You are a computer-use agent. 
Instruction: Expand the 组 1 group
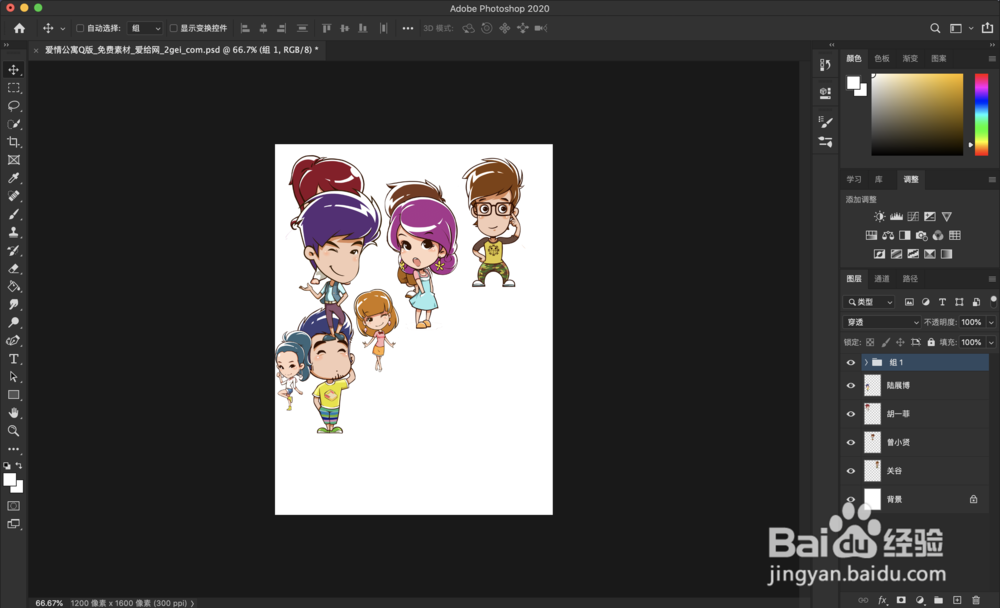tap(866, 362)
